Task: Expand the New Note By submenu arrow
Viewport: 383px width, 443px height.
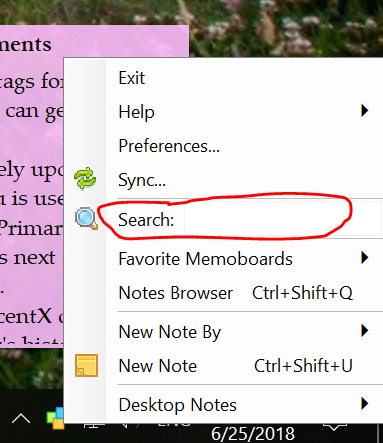Action: (365, 331)
